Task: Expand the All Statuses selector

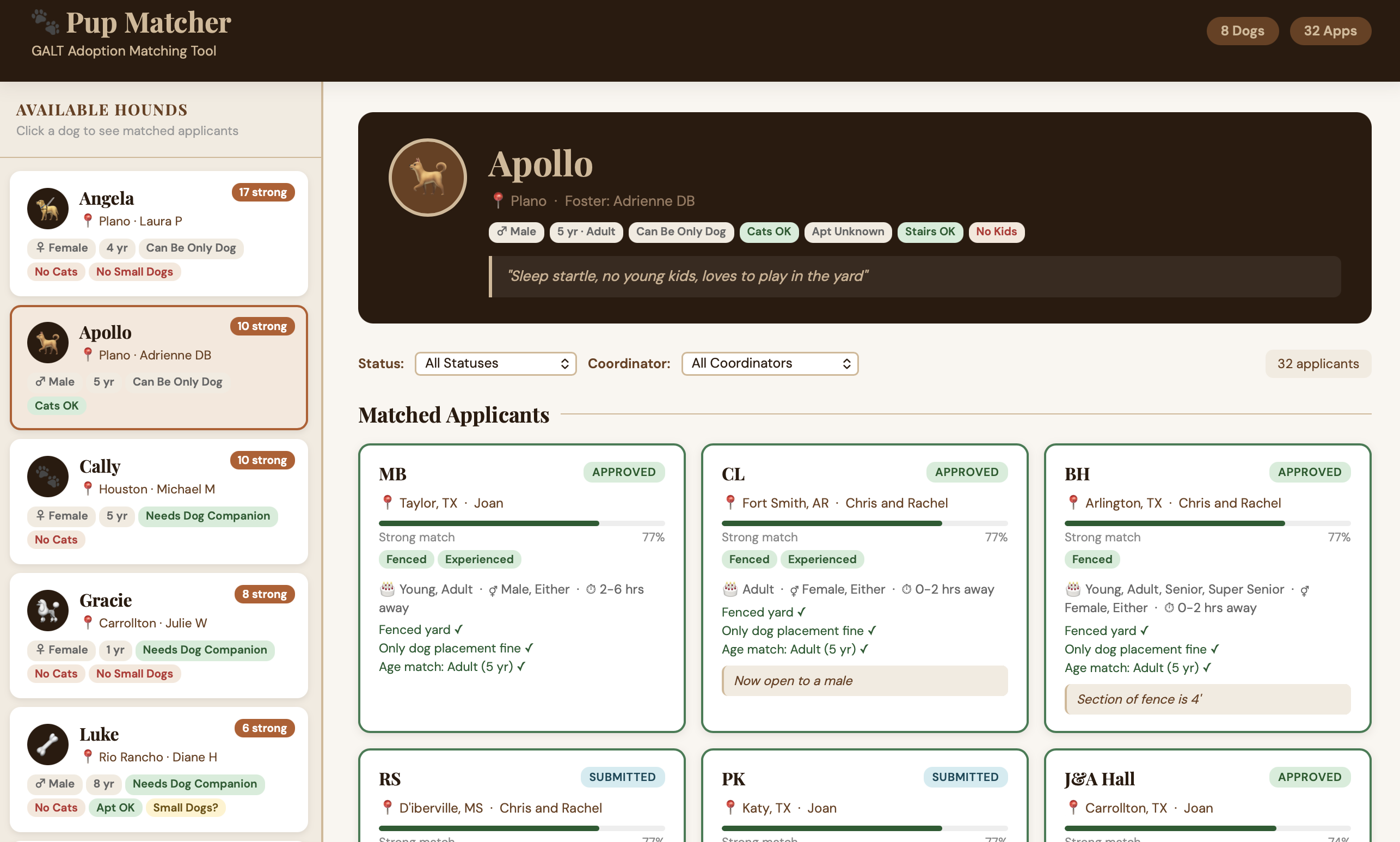Action: (495, 363)
